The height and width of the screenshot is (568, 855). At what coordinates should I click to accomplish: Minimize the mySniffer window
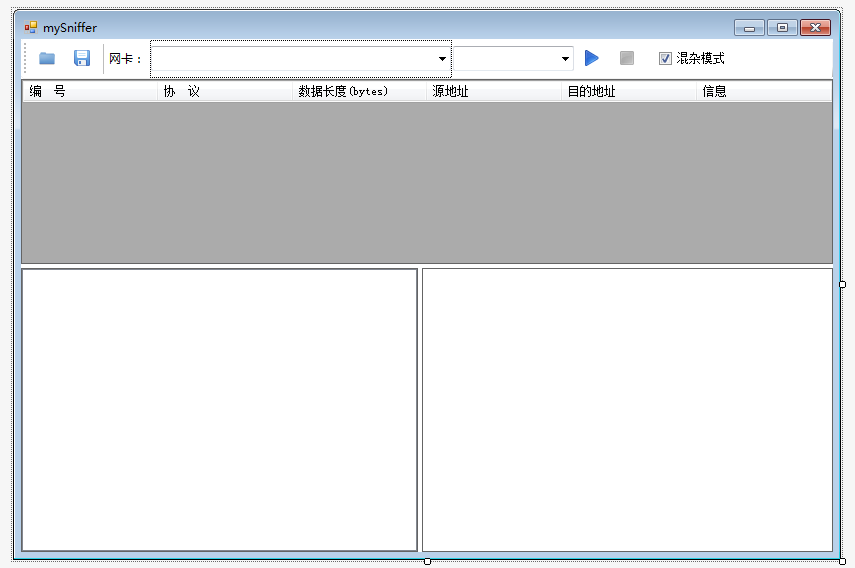coord(749,27)
